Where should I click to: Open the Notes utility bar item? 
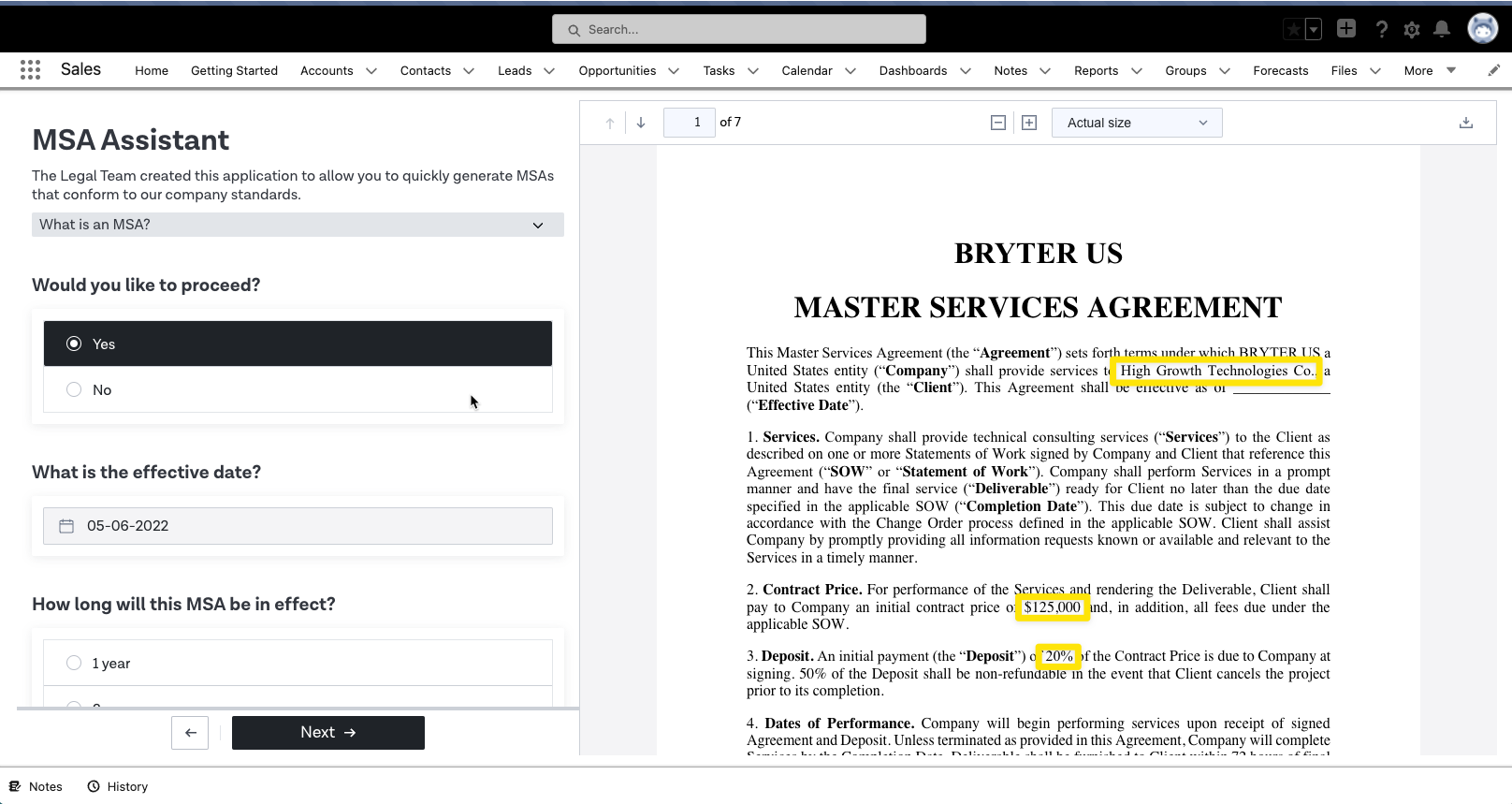[x=36, y=786]
